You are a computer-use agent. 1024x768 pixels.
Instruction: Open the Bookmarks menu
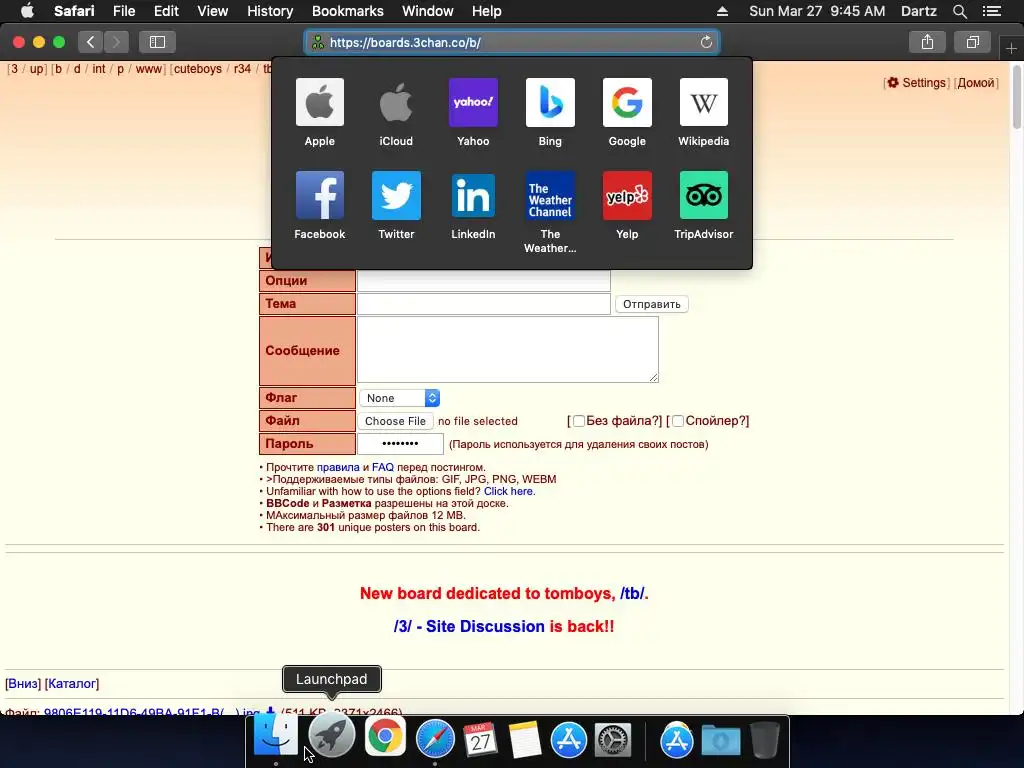tap(347, 11)
